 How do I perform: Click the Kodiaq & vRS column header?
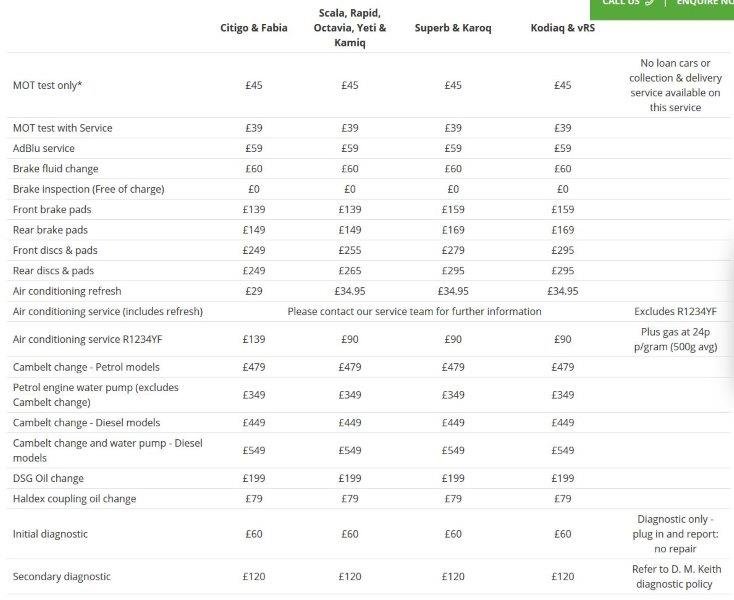tap(563, 28)
